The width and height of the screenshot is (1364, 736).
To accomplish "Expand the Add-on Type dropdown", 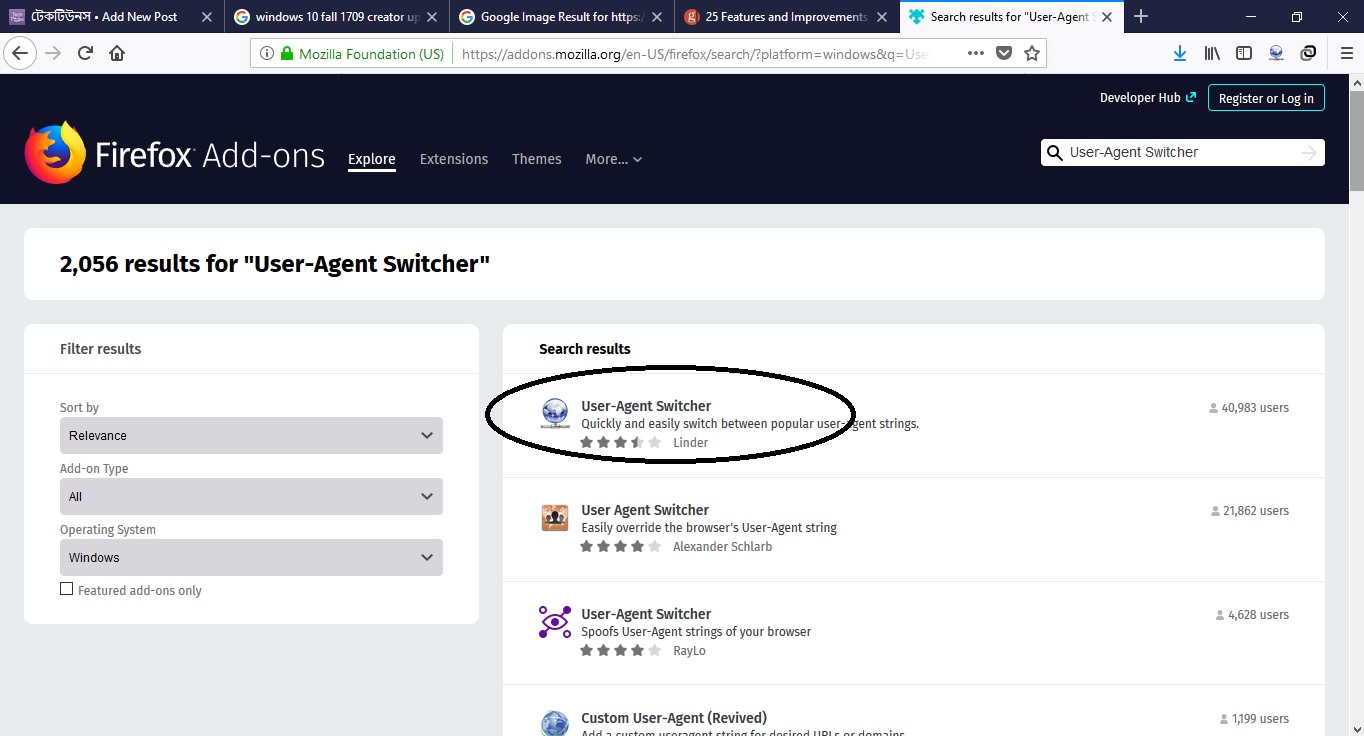I will point(251,497).
